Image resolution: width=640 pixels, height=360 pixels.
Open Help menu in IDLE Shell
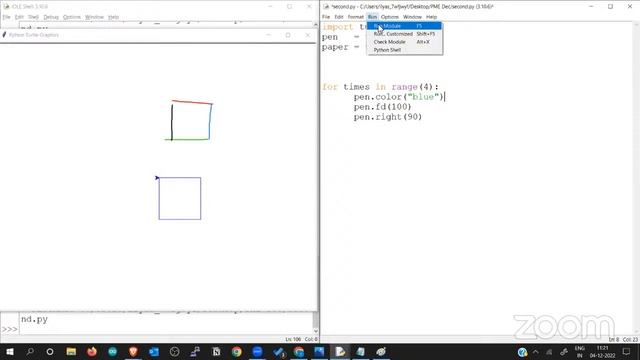pos(113,17)
